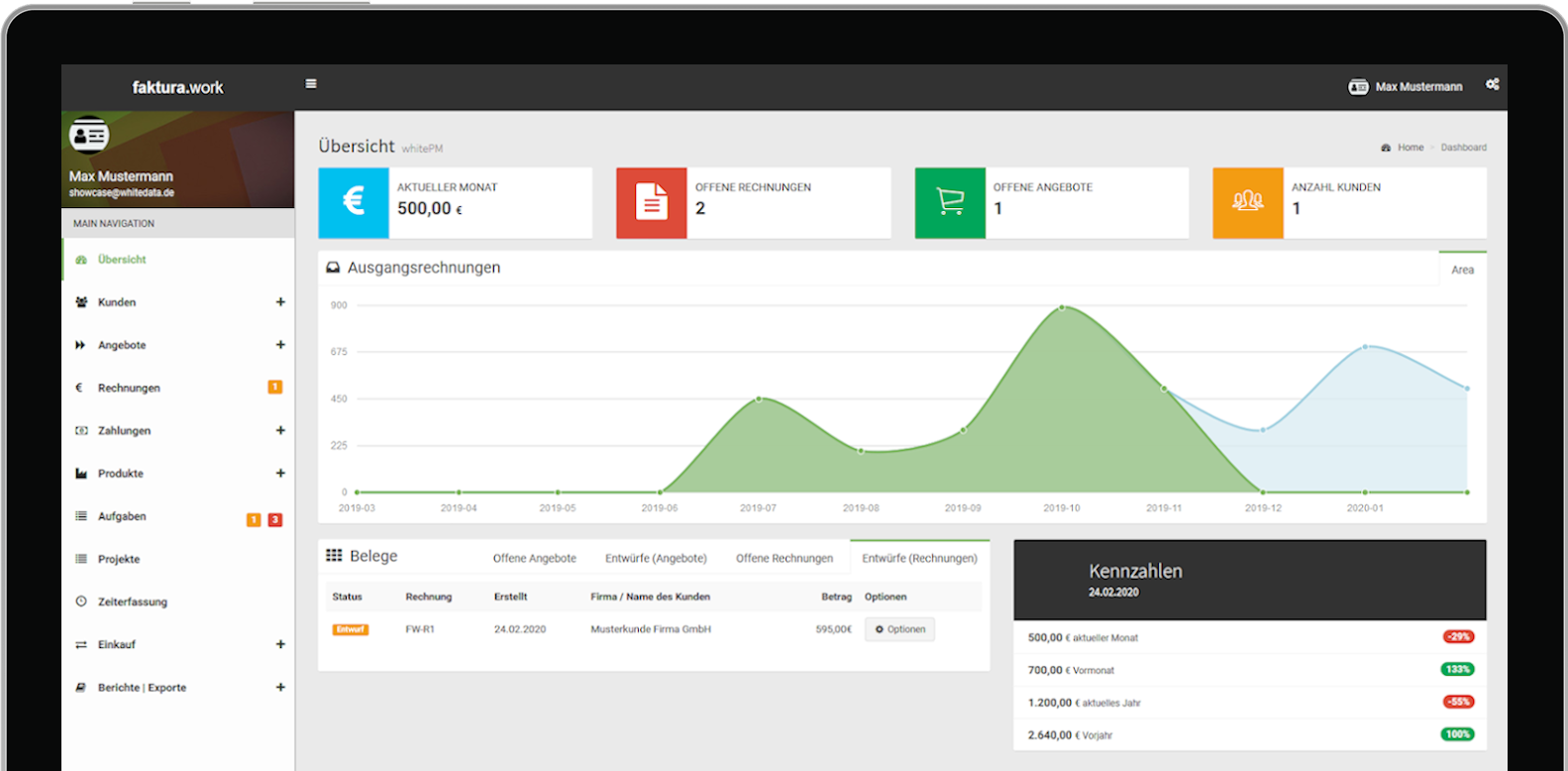Image resolution: width=1568 pixels, height=771 pixels.
Task: Toggle the sidebar with the hamburger icon
Action: 311,84
